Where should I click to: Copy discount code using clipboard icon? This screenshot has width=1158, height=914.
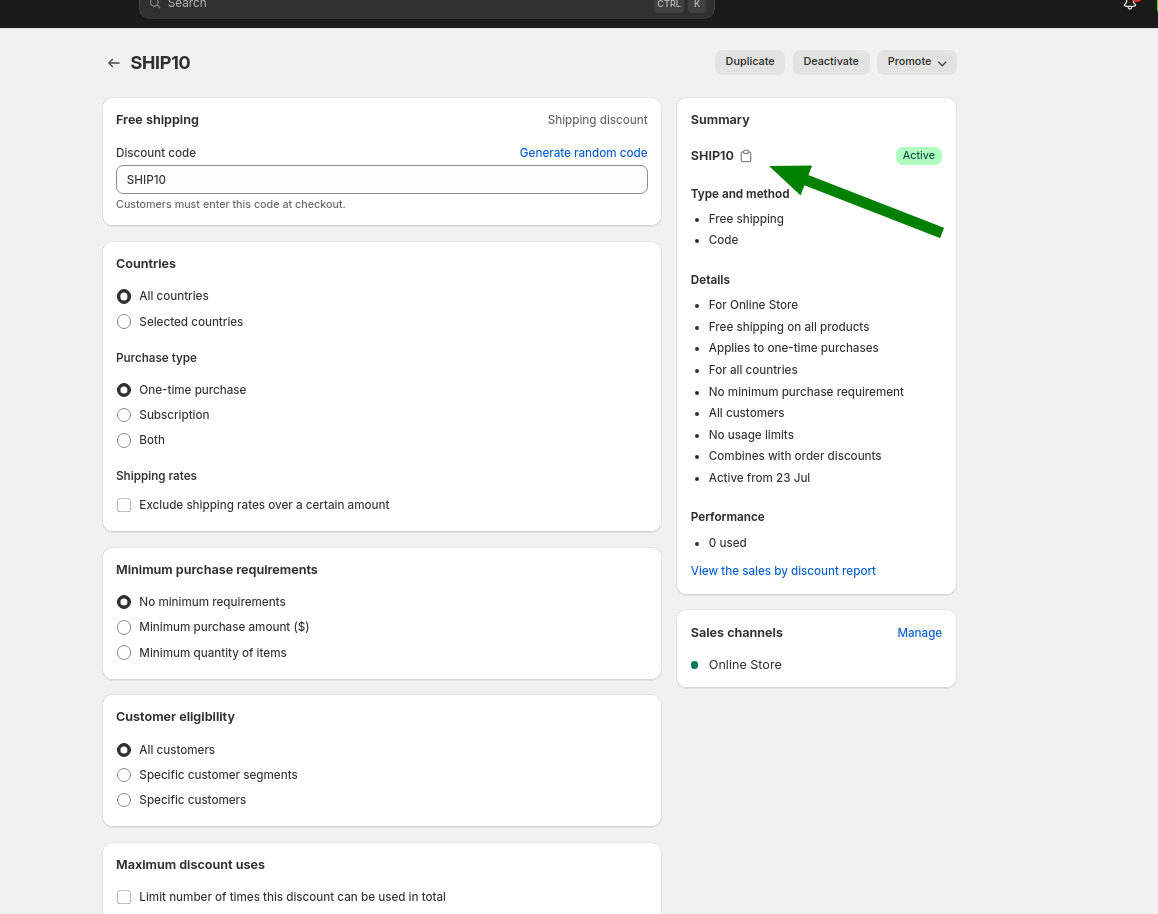click(746, 156)
